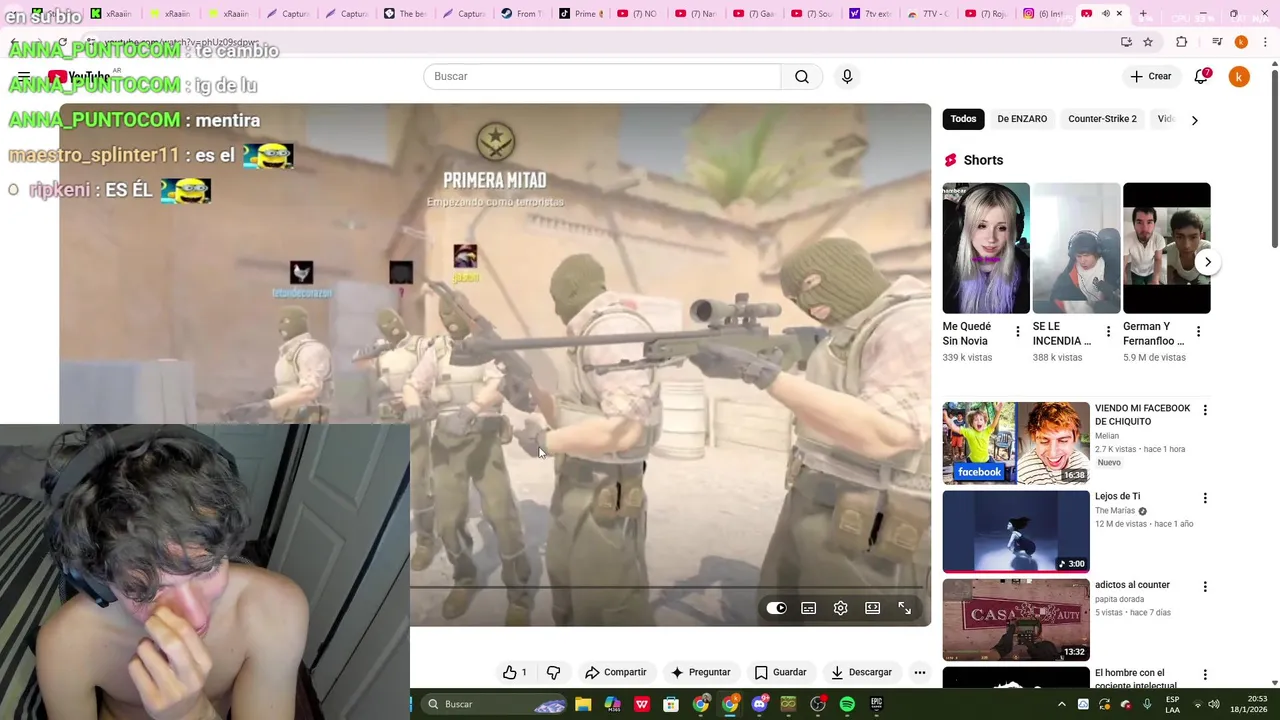This screenshot has width=1280, height=720.
Task: Click the Compartir button
Action: tap(615, 672)
